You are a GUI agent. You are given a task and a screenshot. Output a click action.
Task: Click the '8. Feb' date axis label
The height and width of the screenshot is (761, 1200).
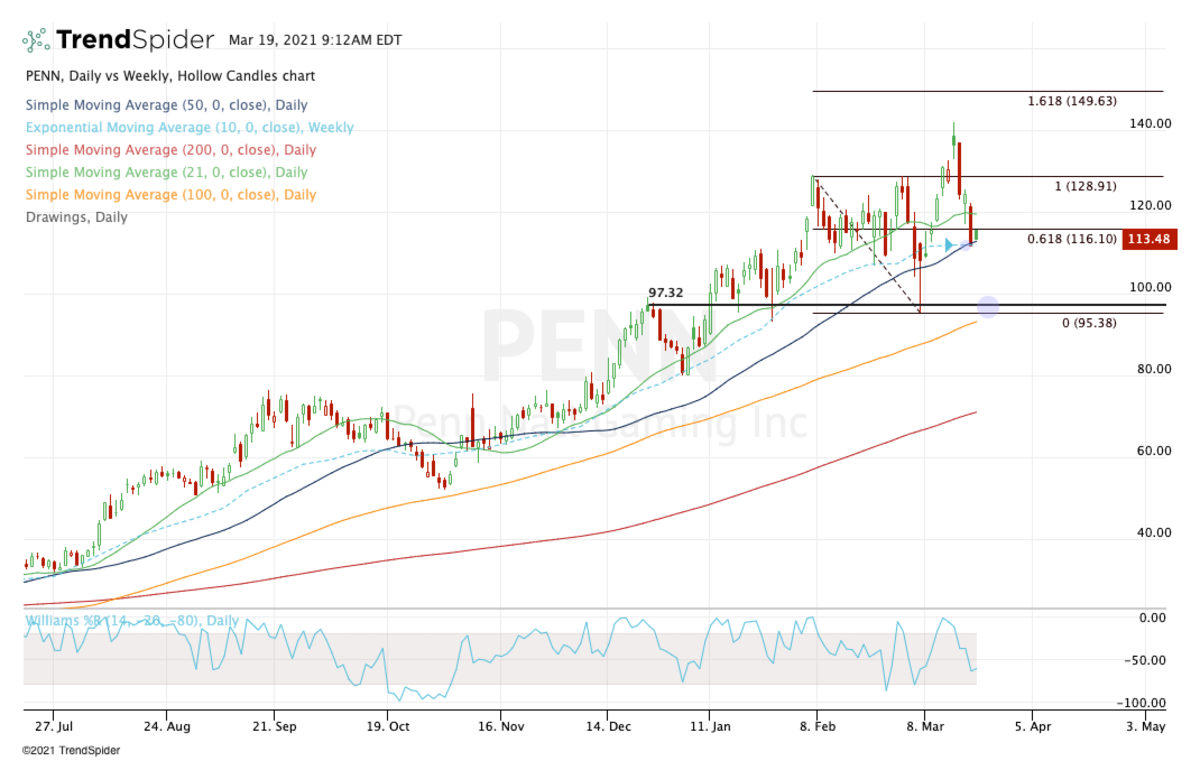(818, 727)
